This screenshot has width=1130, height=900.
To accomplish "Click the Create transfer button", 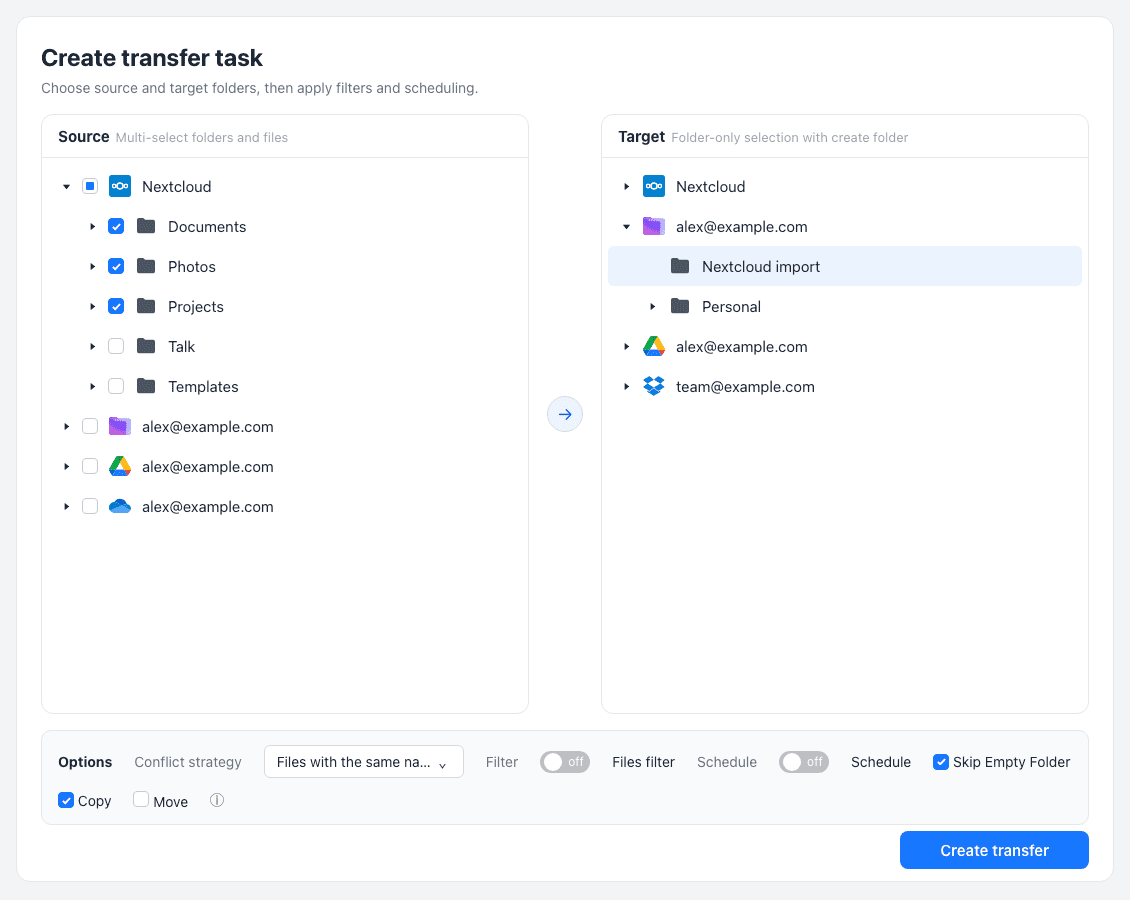I will (994, 850).
